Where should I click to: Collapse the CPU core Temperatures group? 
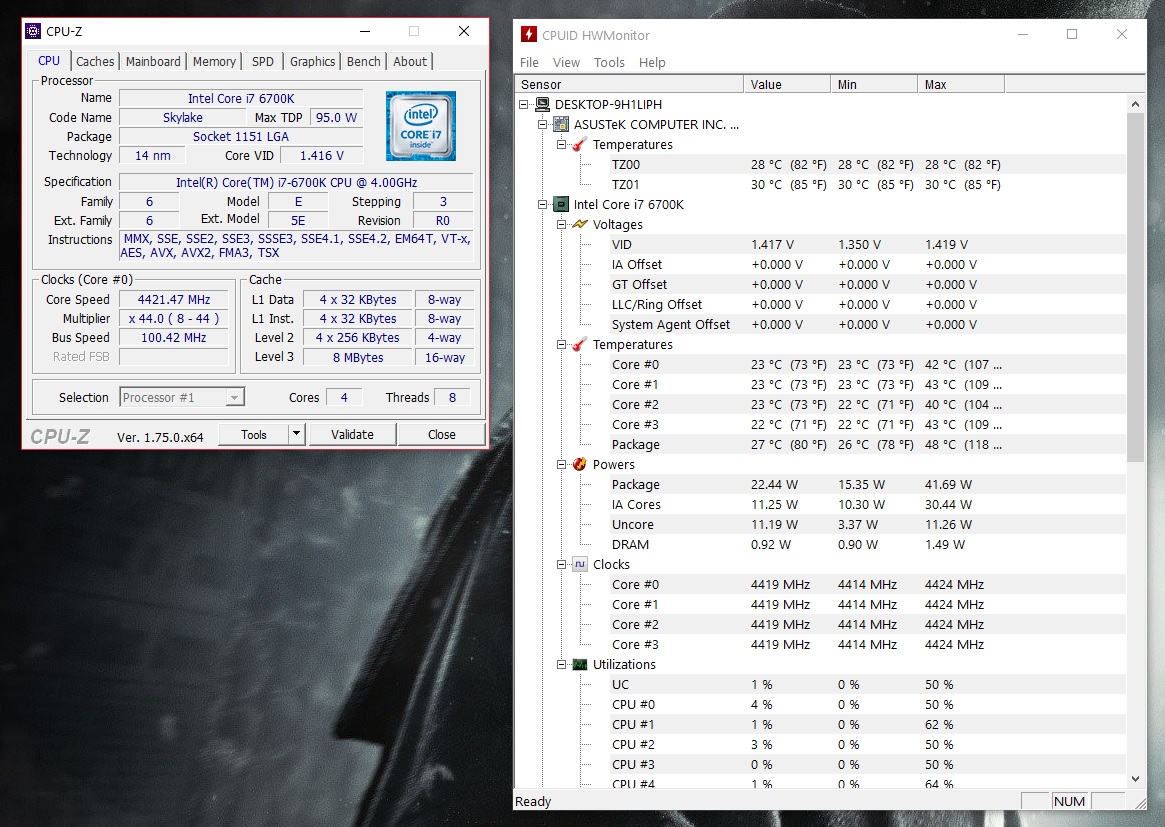562,345
